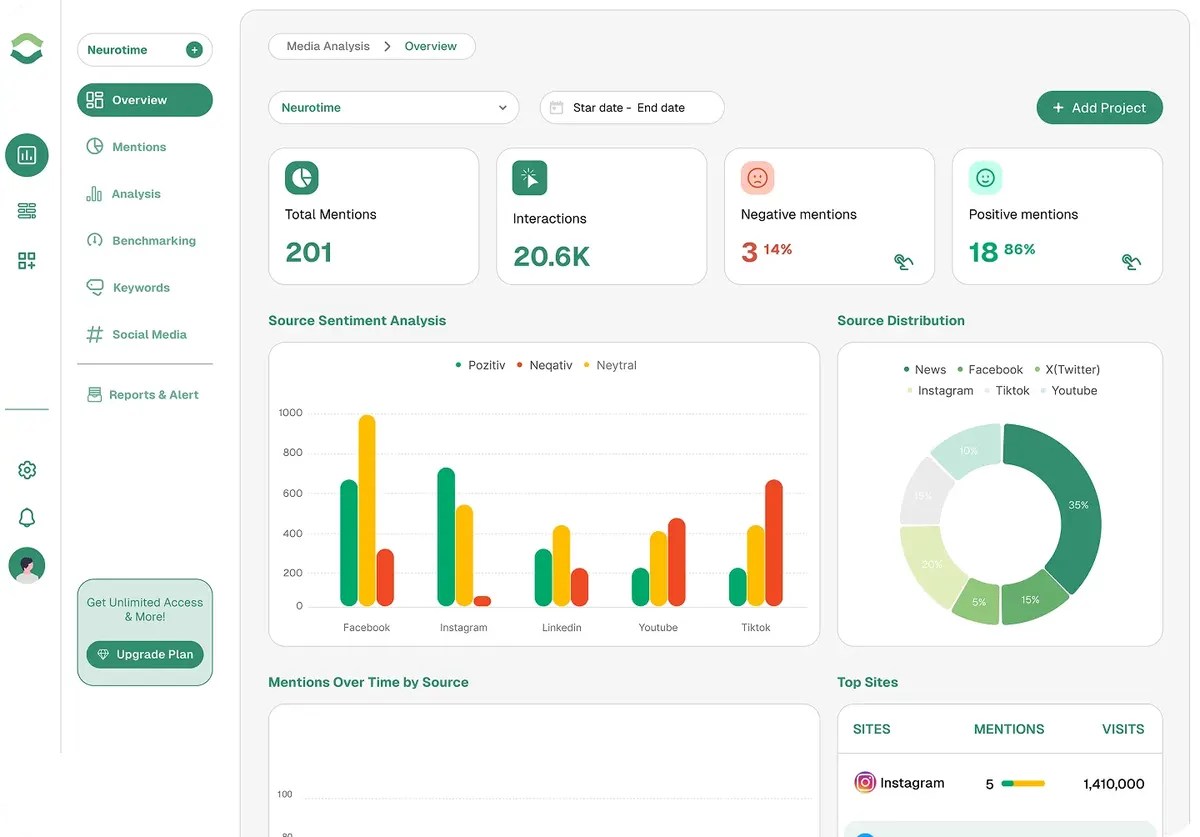This screenshot has height=837, width=1200.
Task: Click the Pozitiv legend entry
Action: [x=480, y=366]
